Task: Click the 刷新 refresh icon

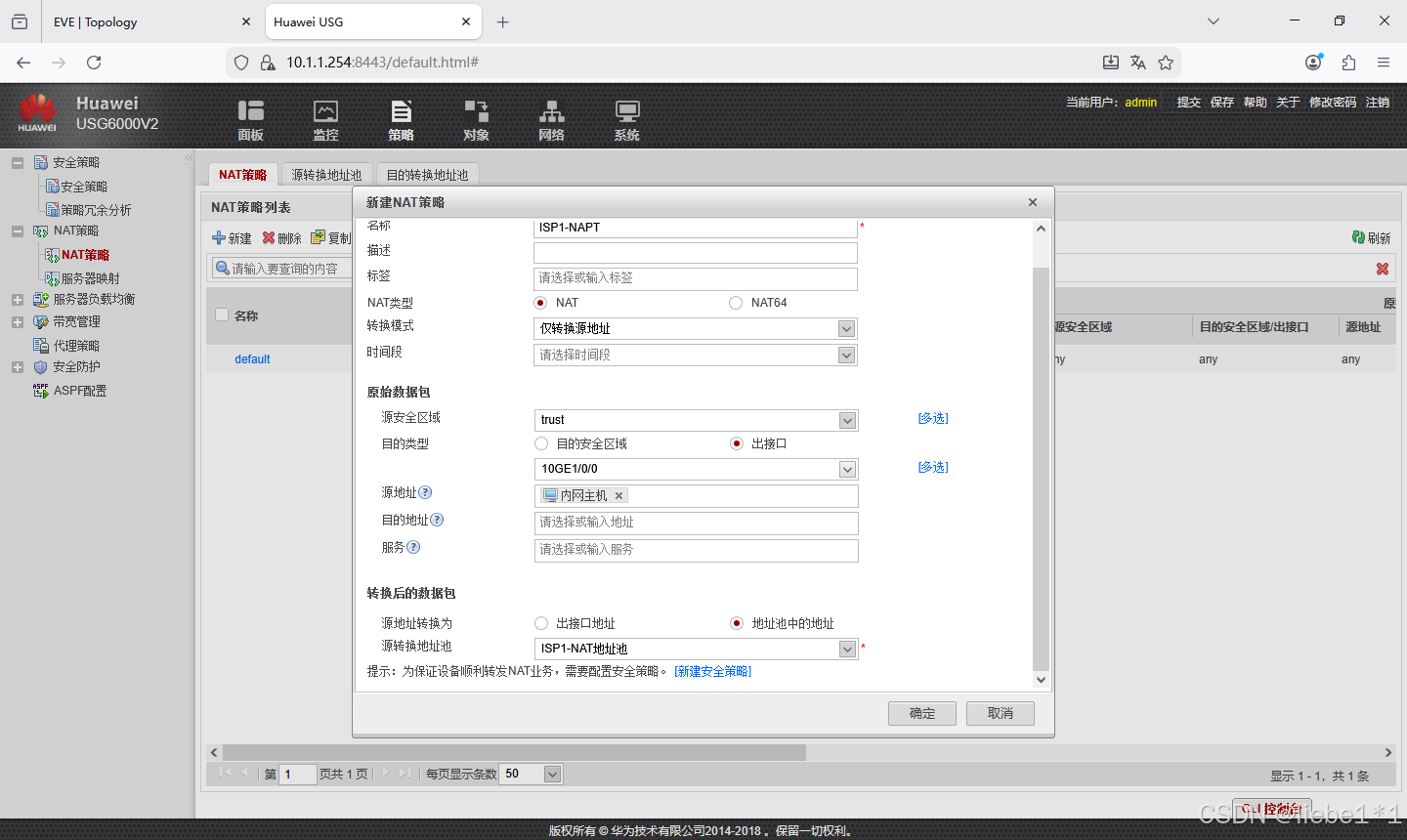Action: (x=1358, y=237)
